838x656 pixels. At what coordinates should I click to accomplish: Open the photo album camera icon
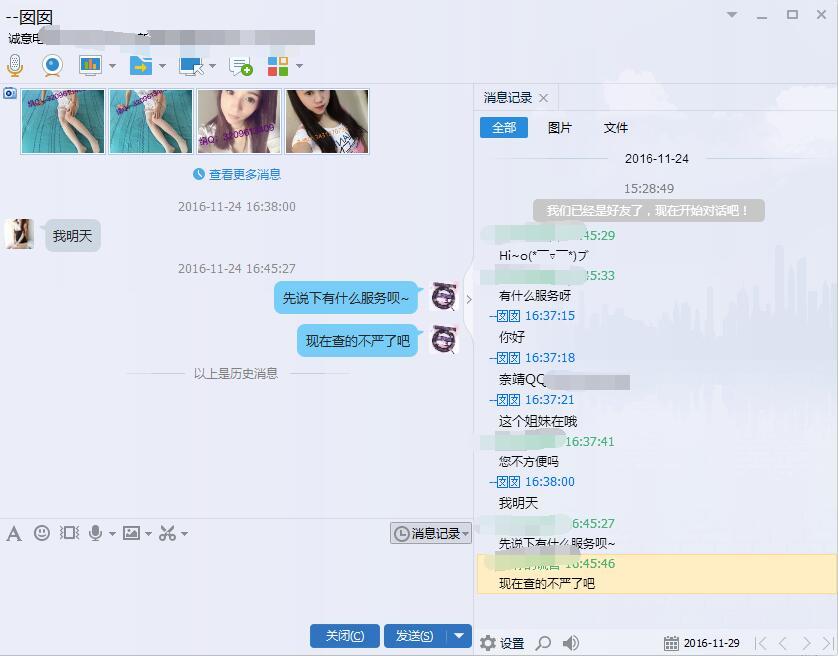[x=10, y=94]
